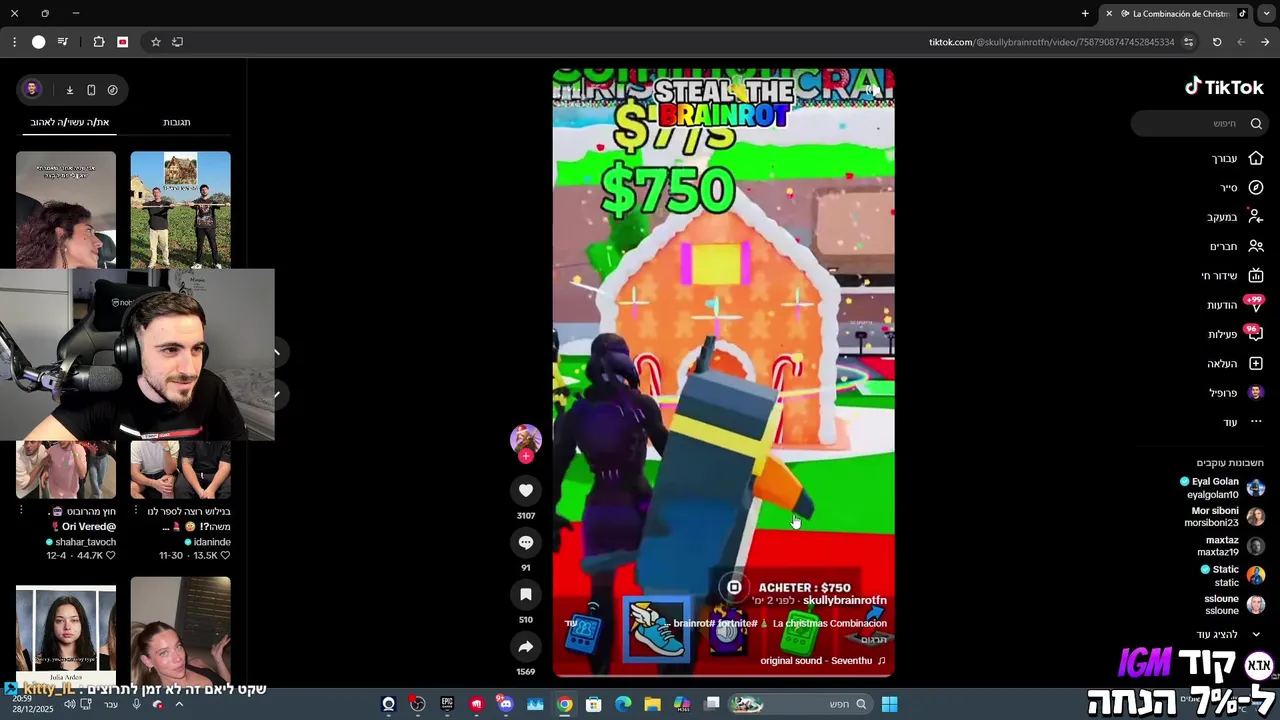Open the More three-dots sidebar item
Image resolution: width=1280 pixels, height=720 pixels.
coord(1256,422)
